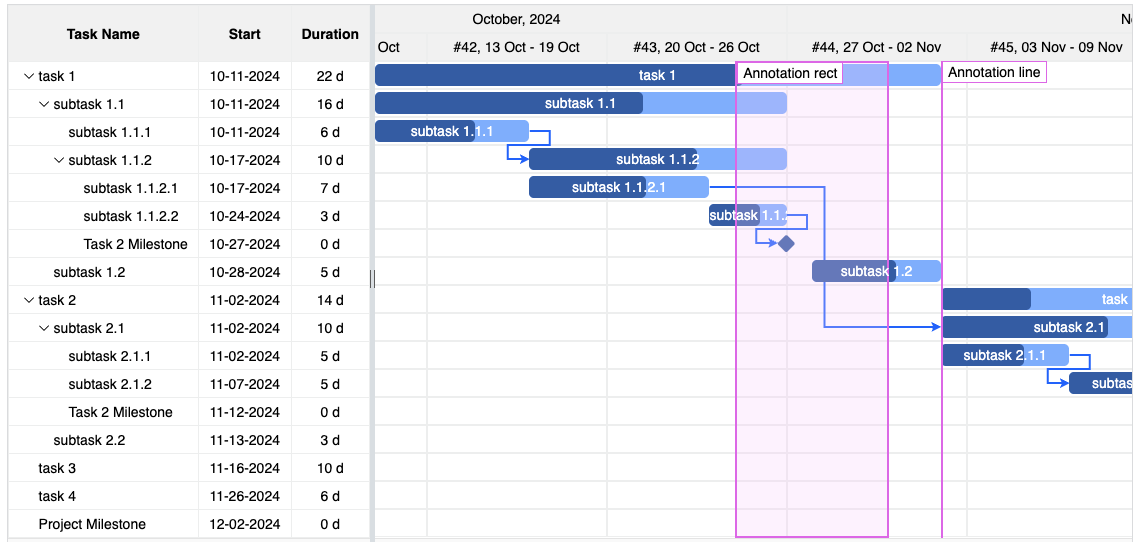Click week #42, 13 Oct - 19 Oct header
The image size is (1139, 542).
click(x=516, y=47)
